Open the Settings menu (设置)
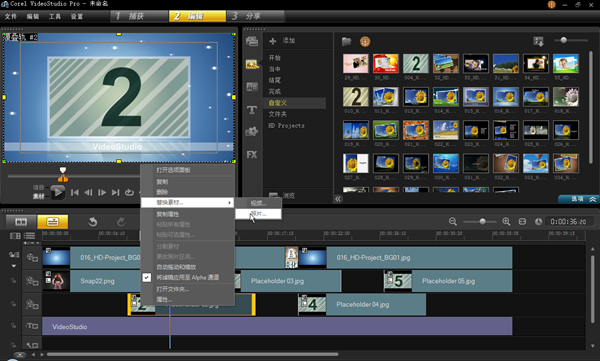600x361 pixels. [77, 16]
